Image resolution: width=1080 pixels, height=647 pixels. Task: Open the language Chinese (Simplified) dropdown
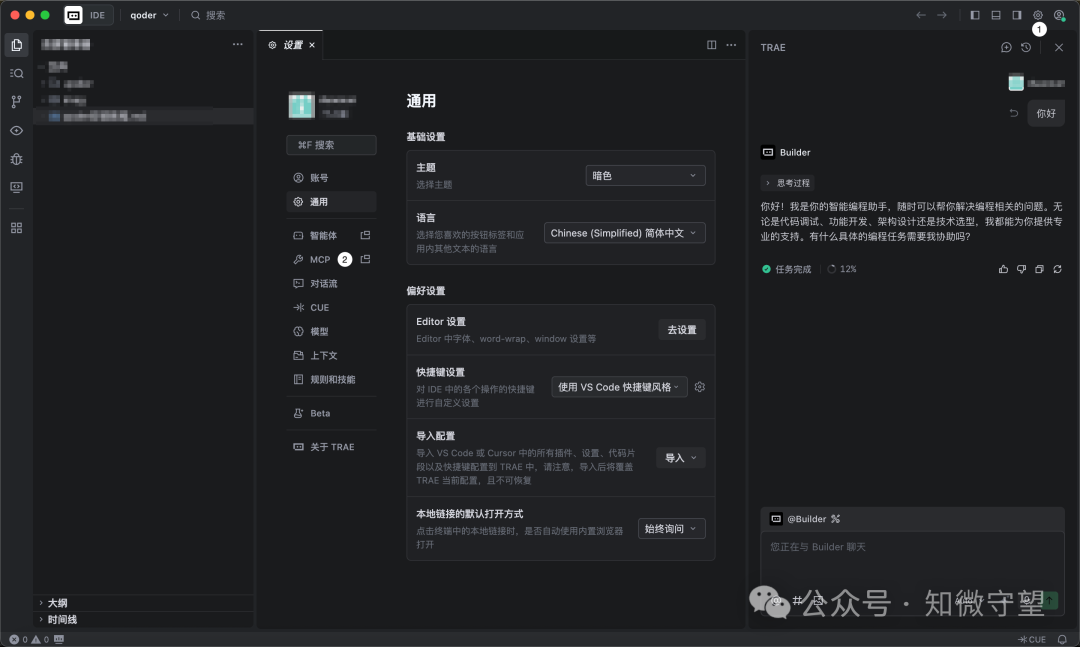click(625, 233)
